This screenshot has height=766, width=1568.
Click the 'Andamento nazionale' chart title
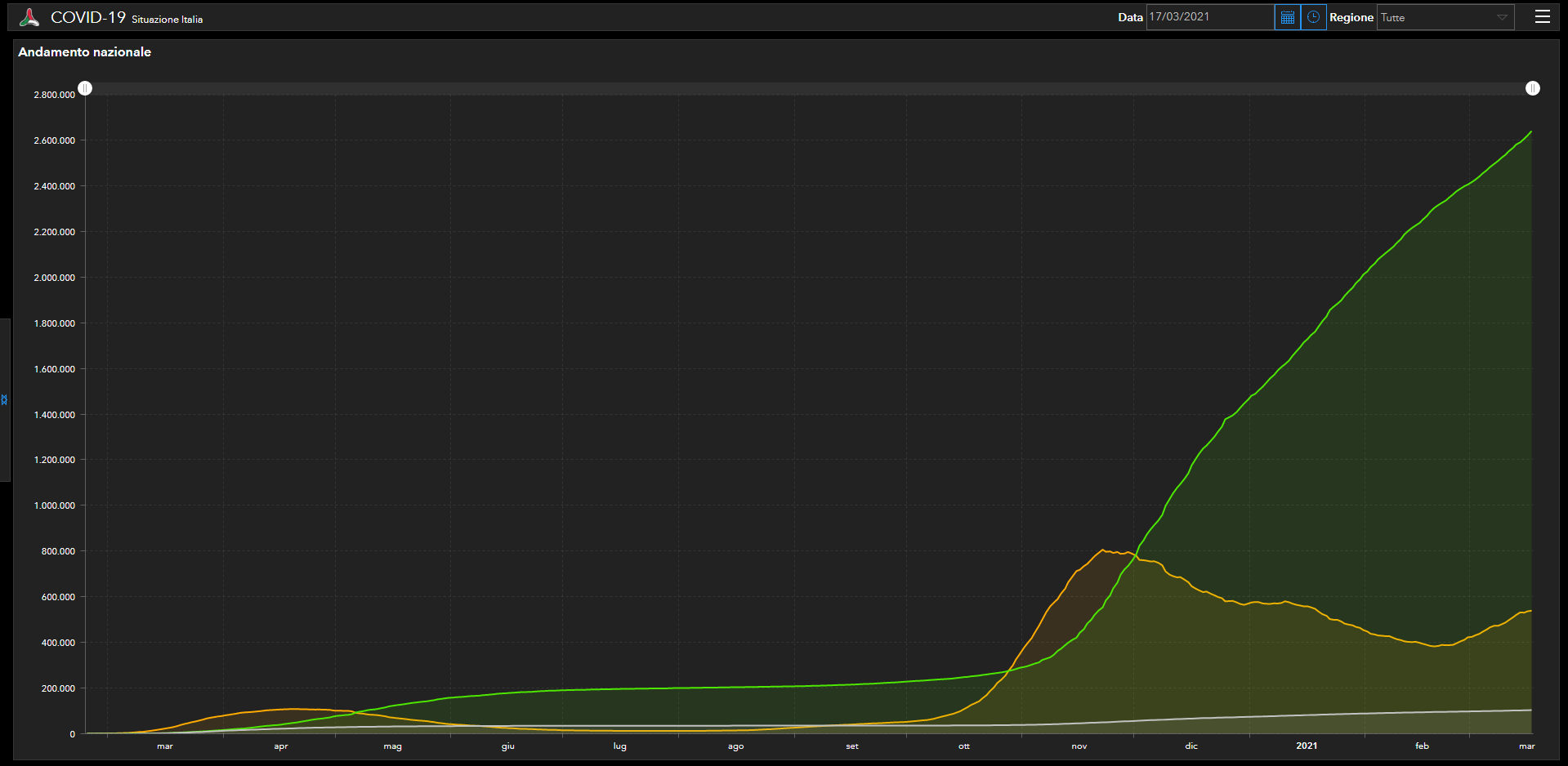click(x=84, y=51)
